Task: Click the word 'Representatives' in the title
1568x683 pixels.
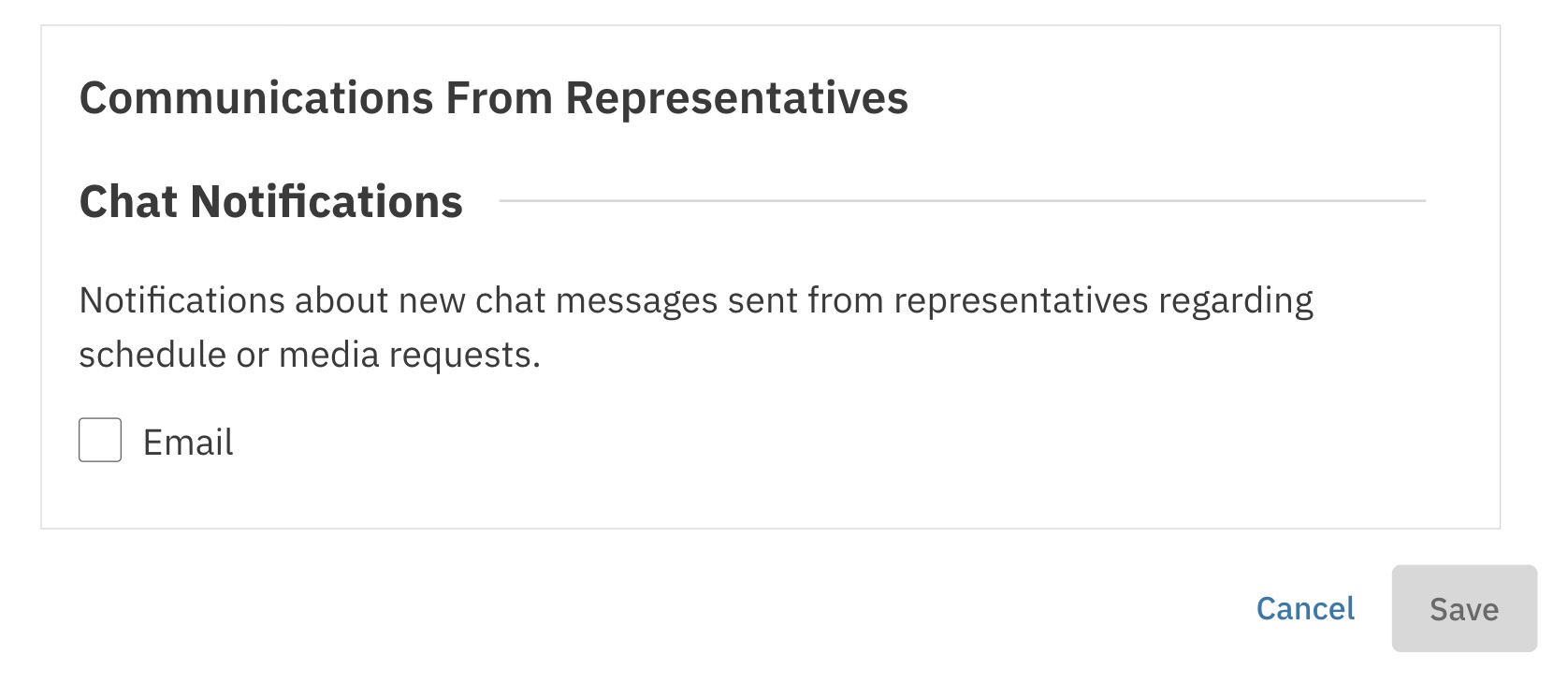Action: (x=736, y=98)
